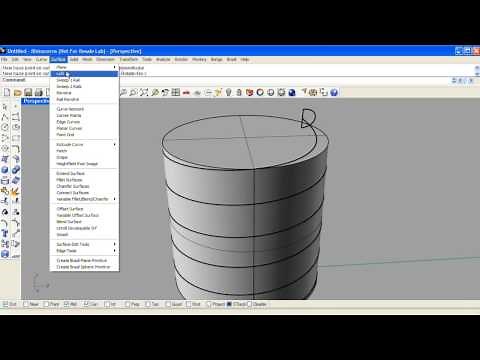
Task: Click the Perspective viewport title label
Action: 36,101
